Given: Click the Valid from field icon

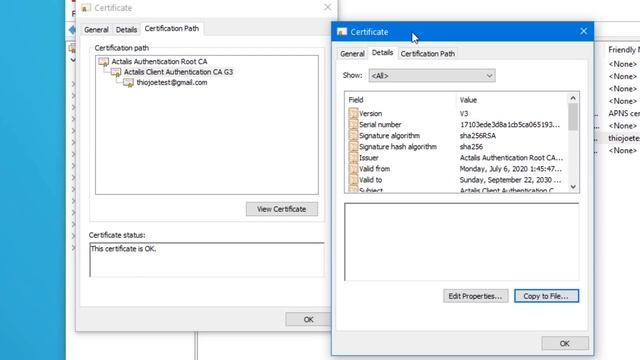Looking at the screenshot, I should tap(353, 169).
